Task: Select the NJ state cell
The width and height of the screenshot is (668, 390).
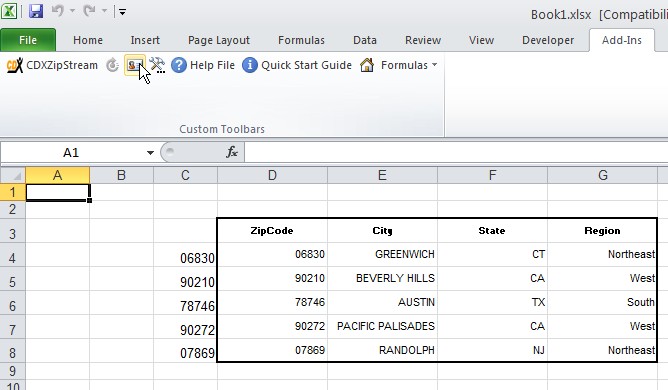Action: (x=492, y=351)
